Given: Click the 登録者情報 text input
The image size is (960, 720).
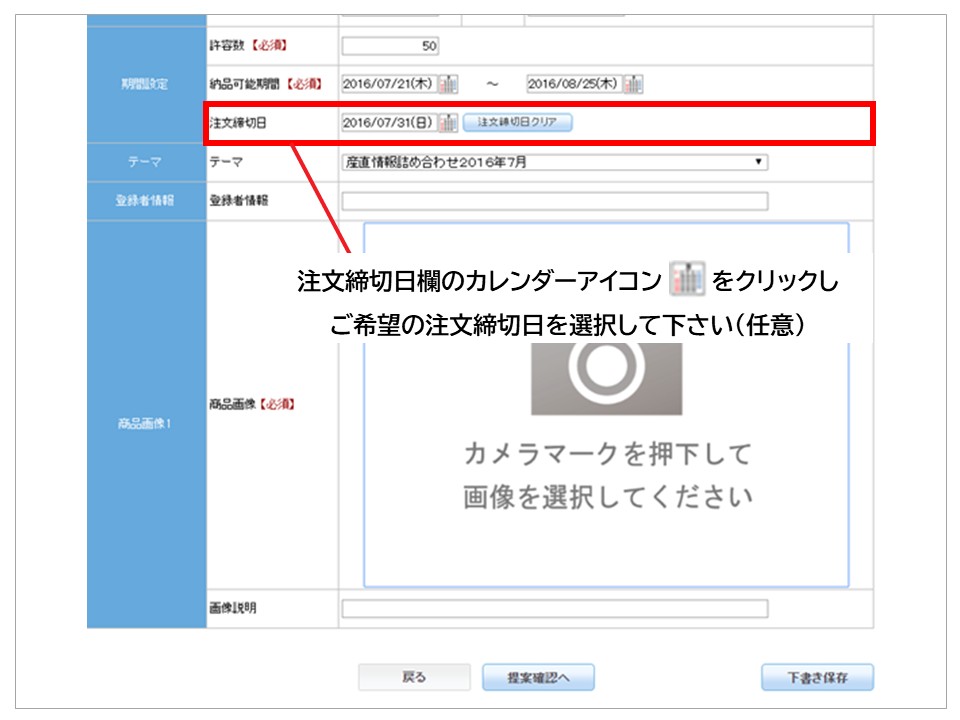Looking at the screenshot, I should pyautogui.click(x=555, y=201).
